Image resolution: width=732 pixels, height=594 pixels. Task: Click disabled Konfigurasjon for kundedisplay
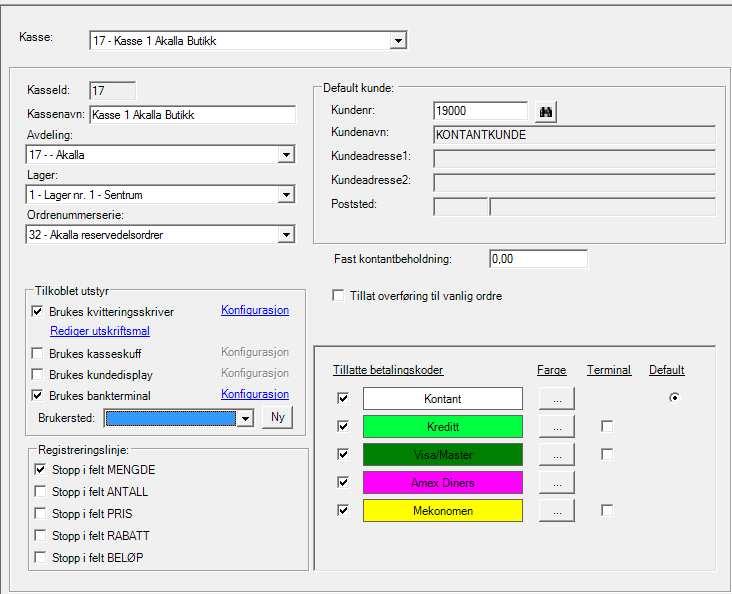tap(255, 373)
